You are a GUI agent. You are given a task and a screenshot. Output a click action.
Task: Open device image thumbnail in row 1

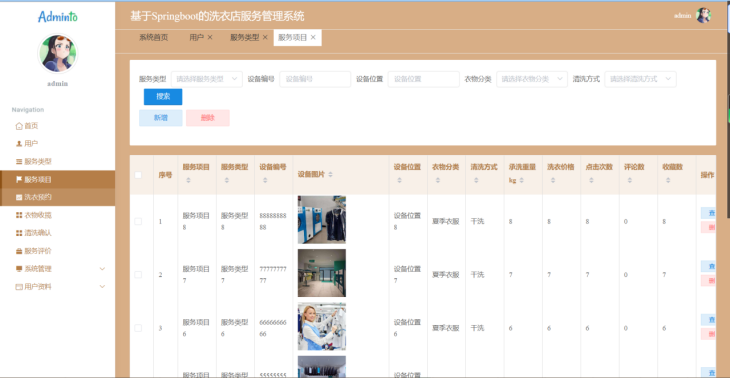pos(322,220)
